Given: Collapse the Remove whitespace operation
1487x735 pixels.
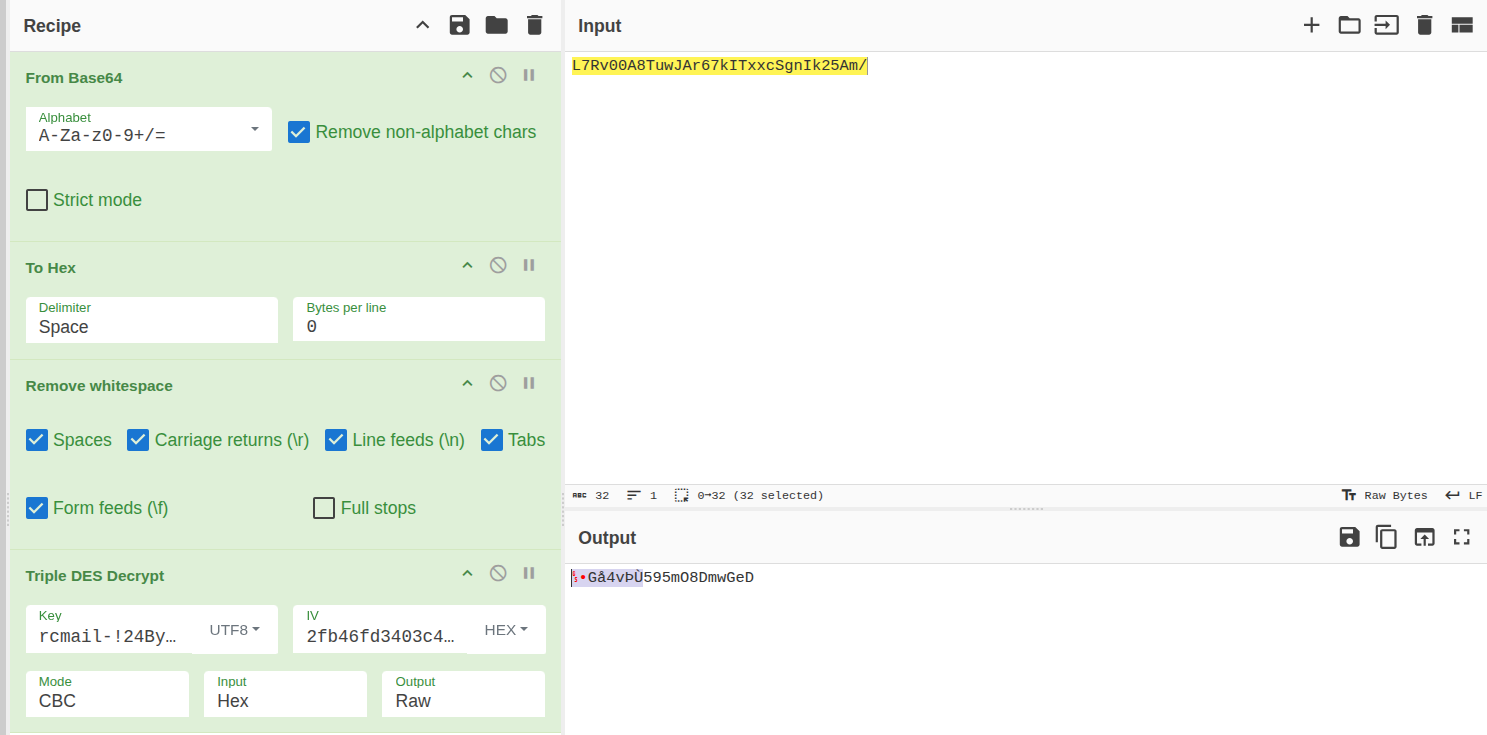Looking at the screenshot, I should [466, 383].
